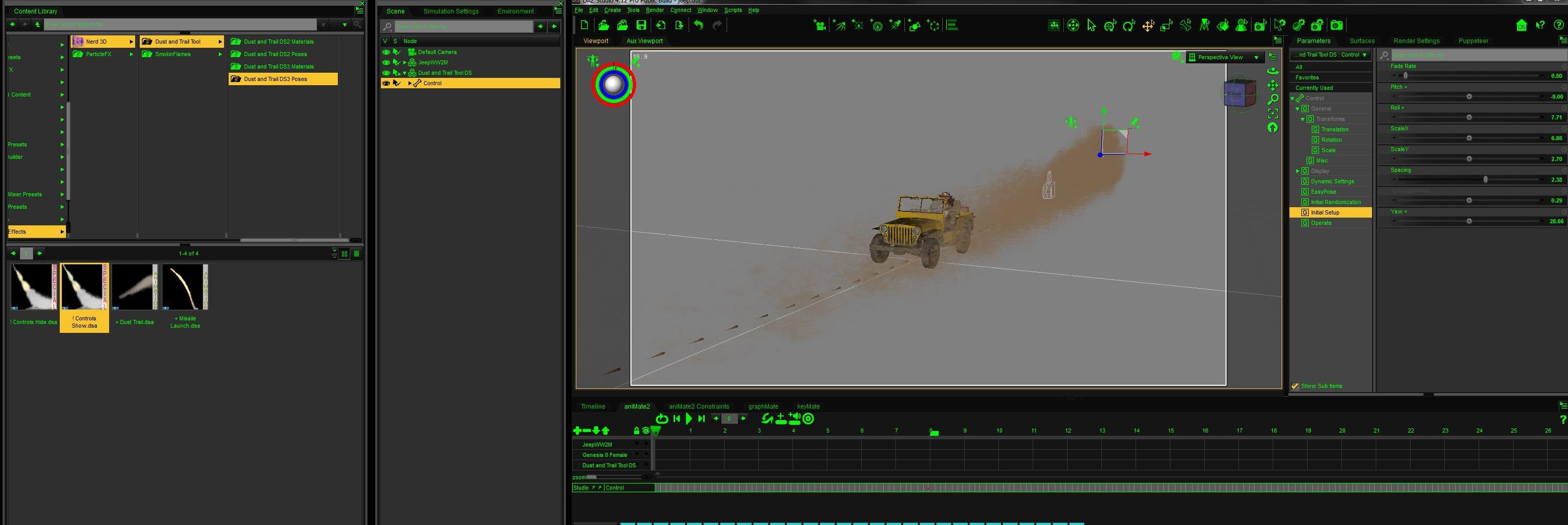Collapse the General property group
The height and width of the screenshot is (525, 1568).
coord(1298,109)
